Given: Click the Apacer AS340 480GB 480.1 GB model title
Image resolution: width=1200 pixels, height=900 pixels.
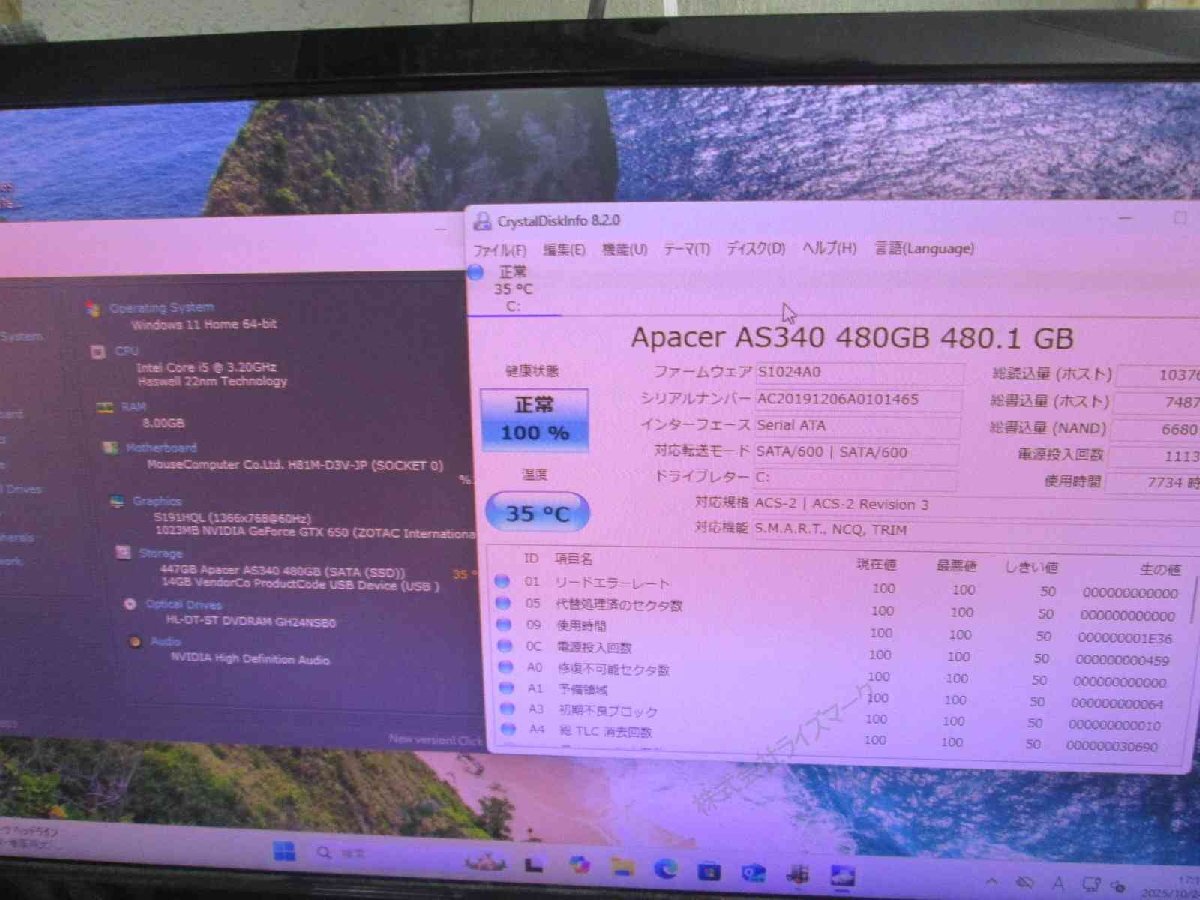Looking at the screenshot, I should [852, 337].
